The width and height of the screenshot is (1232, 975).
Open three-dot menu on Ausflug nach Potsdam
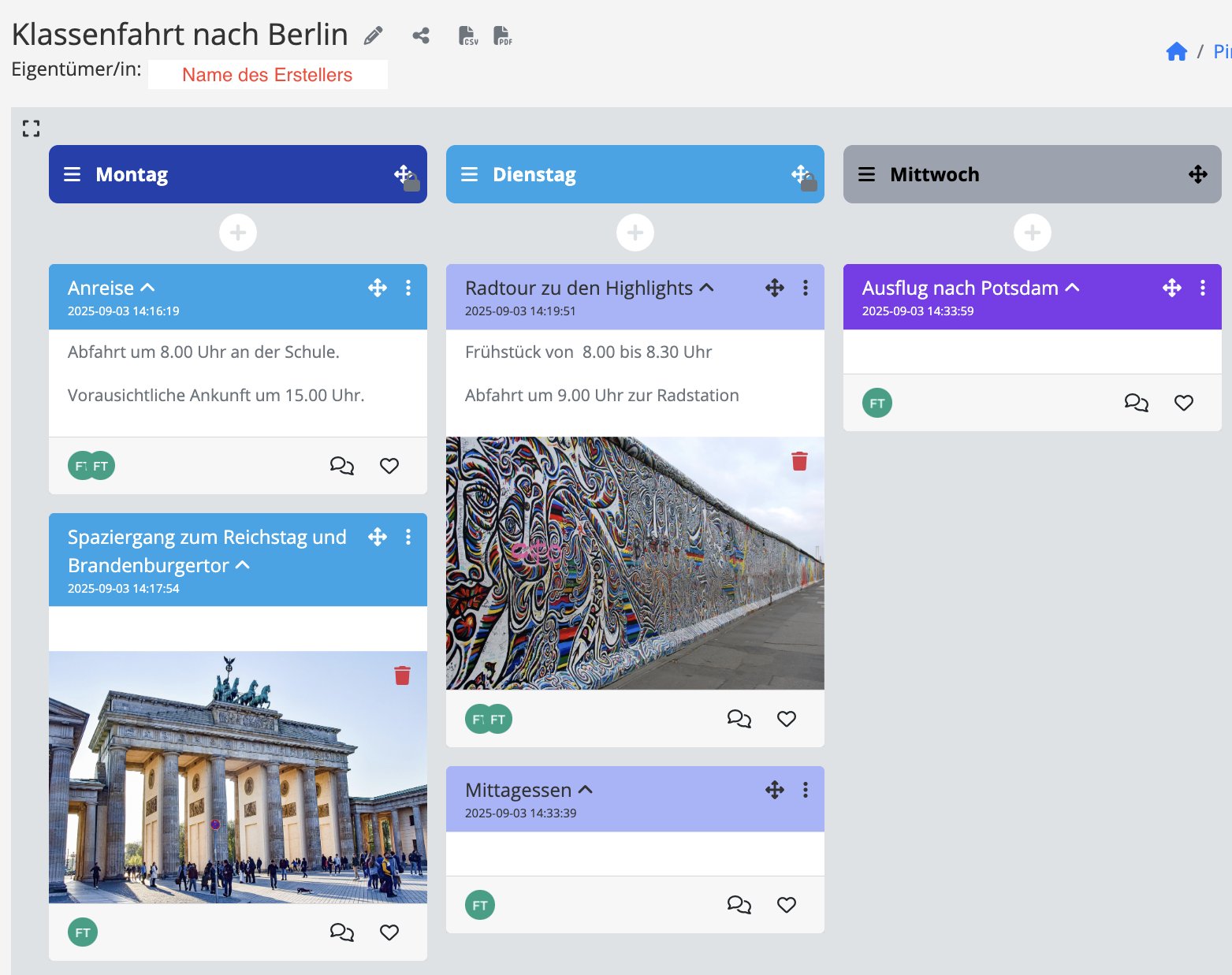(x=1202, y=288)
